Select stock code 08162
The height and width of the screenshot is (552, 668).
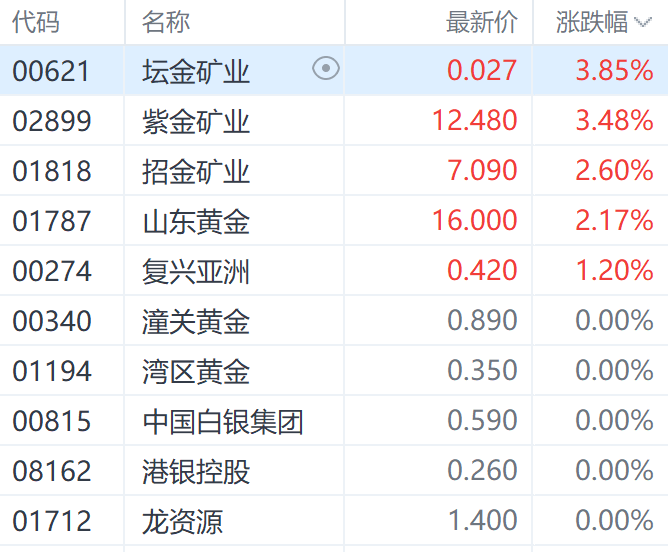point(52,471)
